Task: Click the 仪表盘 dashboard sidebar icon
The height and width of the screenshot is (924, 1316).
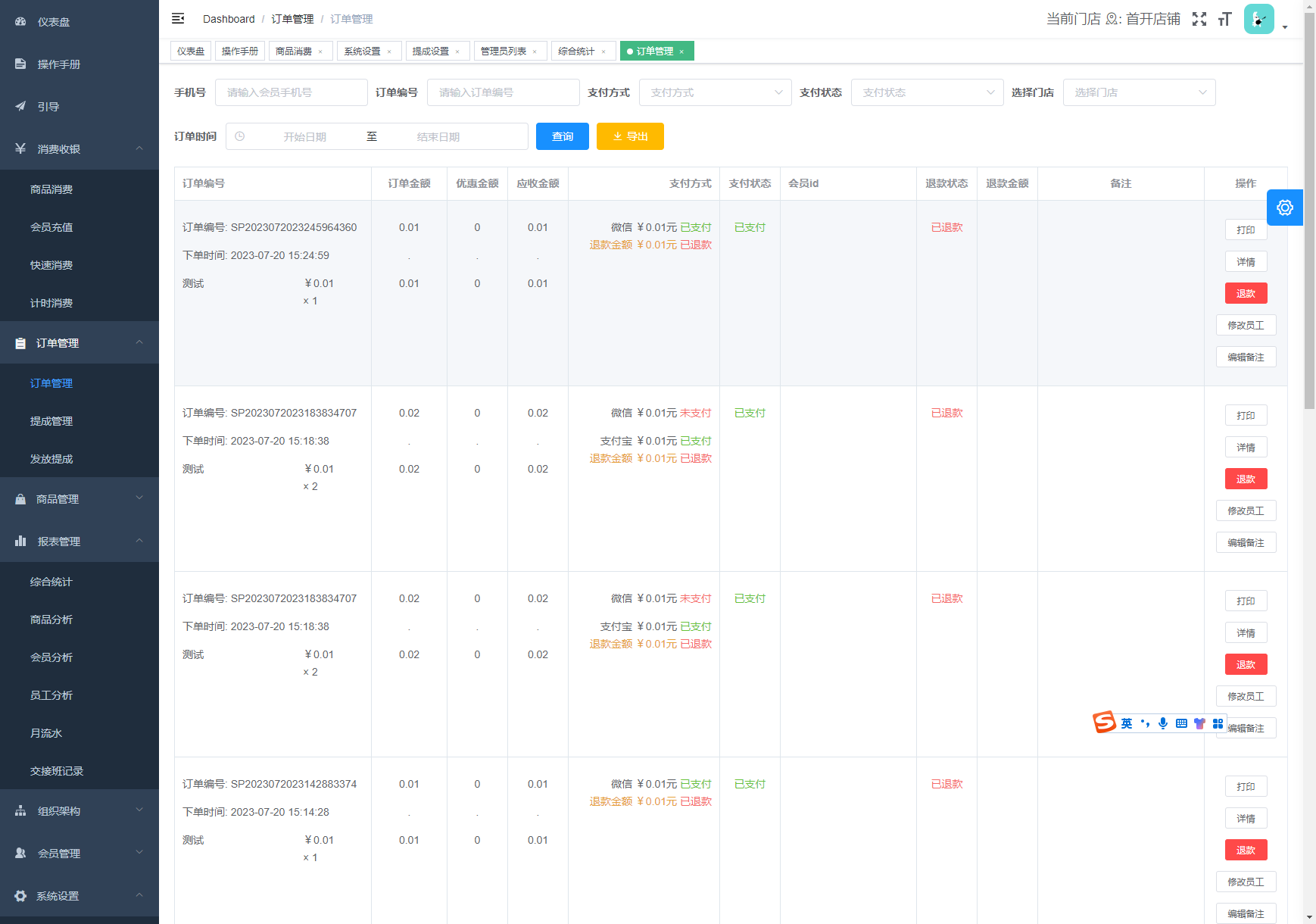Action: coord(20,22)
